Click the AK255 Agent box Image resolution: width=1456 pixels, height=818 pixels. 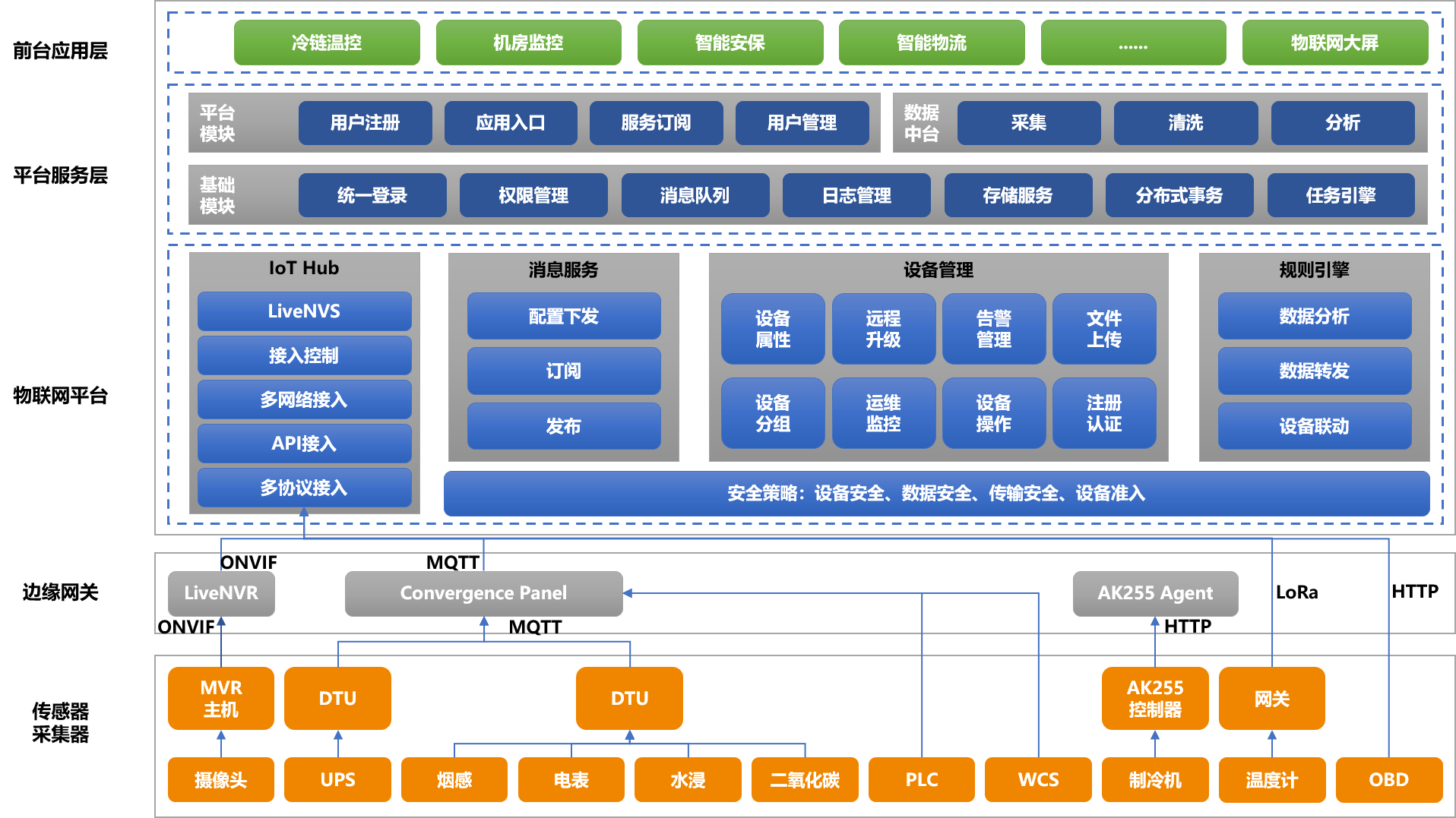pyautogui.click(x=1155, y=593)
